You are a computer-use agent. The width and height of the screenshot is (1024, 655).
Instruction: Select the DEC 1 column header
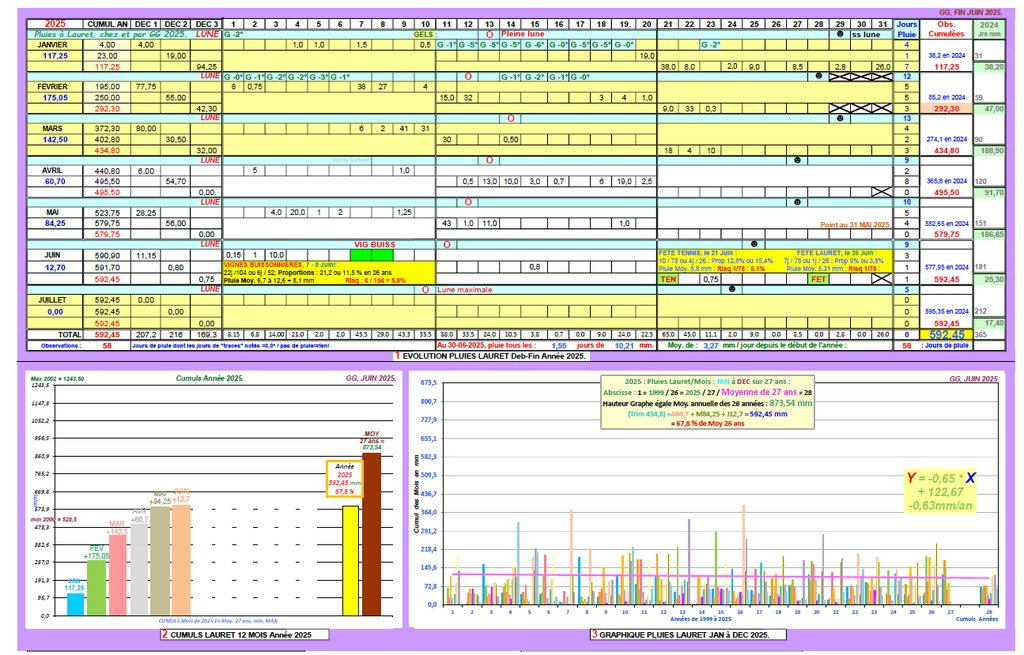(x=146, y=22)
